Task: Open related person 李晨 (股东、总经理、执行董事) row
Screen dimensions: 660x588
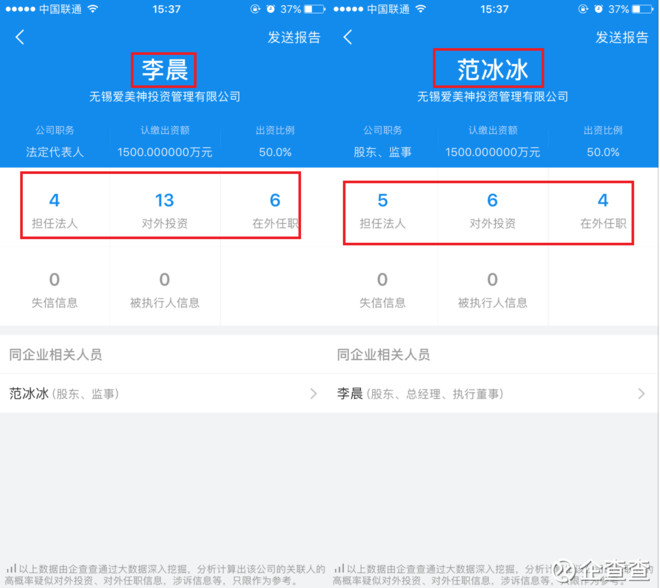Action: point(493,394)
